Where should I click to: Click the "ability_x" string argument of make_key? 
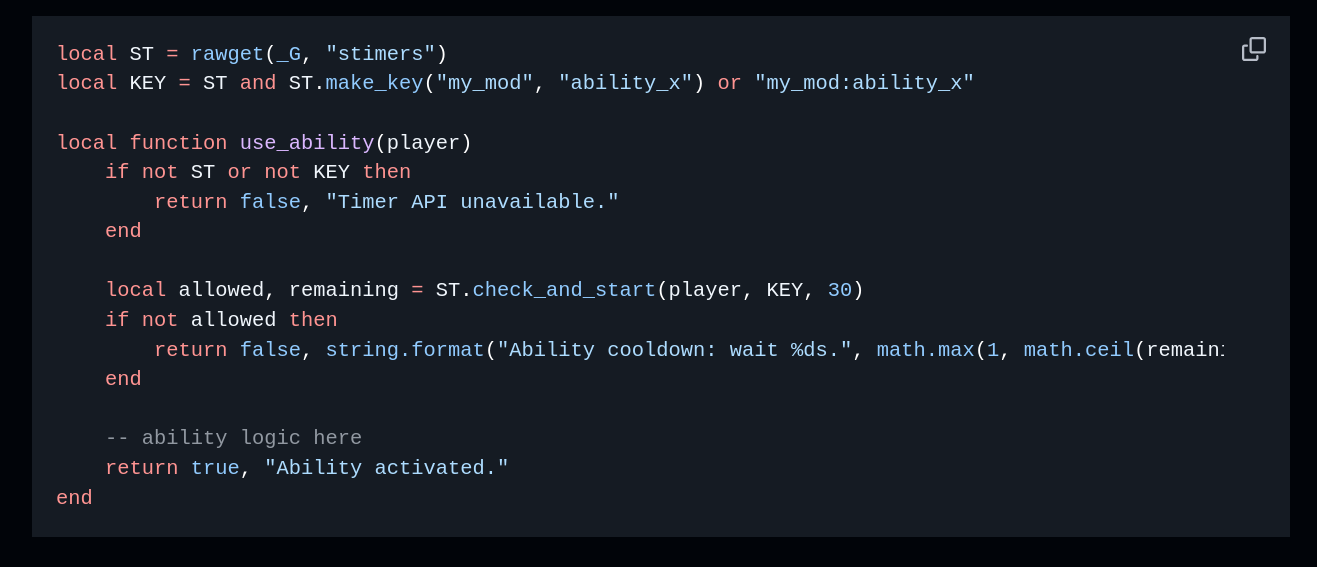(x=625, y=83)
